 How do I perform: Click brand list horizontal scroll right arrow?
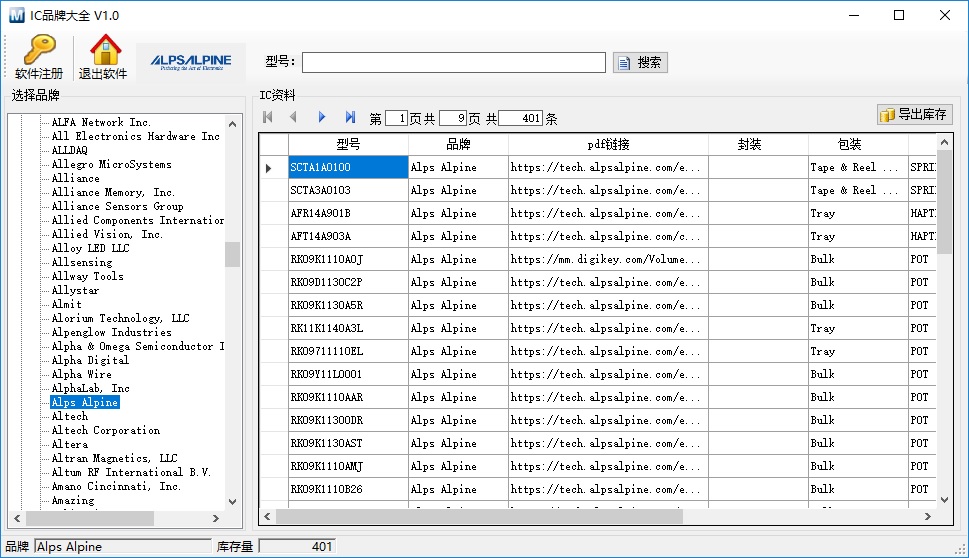click(215, 518)
